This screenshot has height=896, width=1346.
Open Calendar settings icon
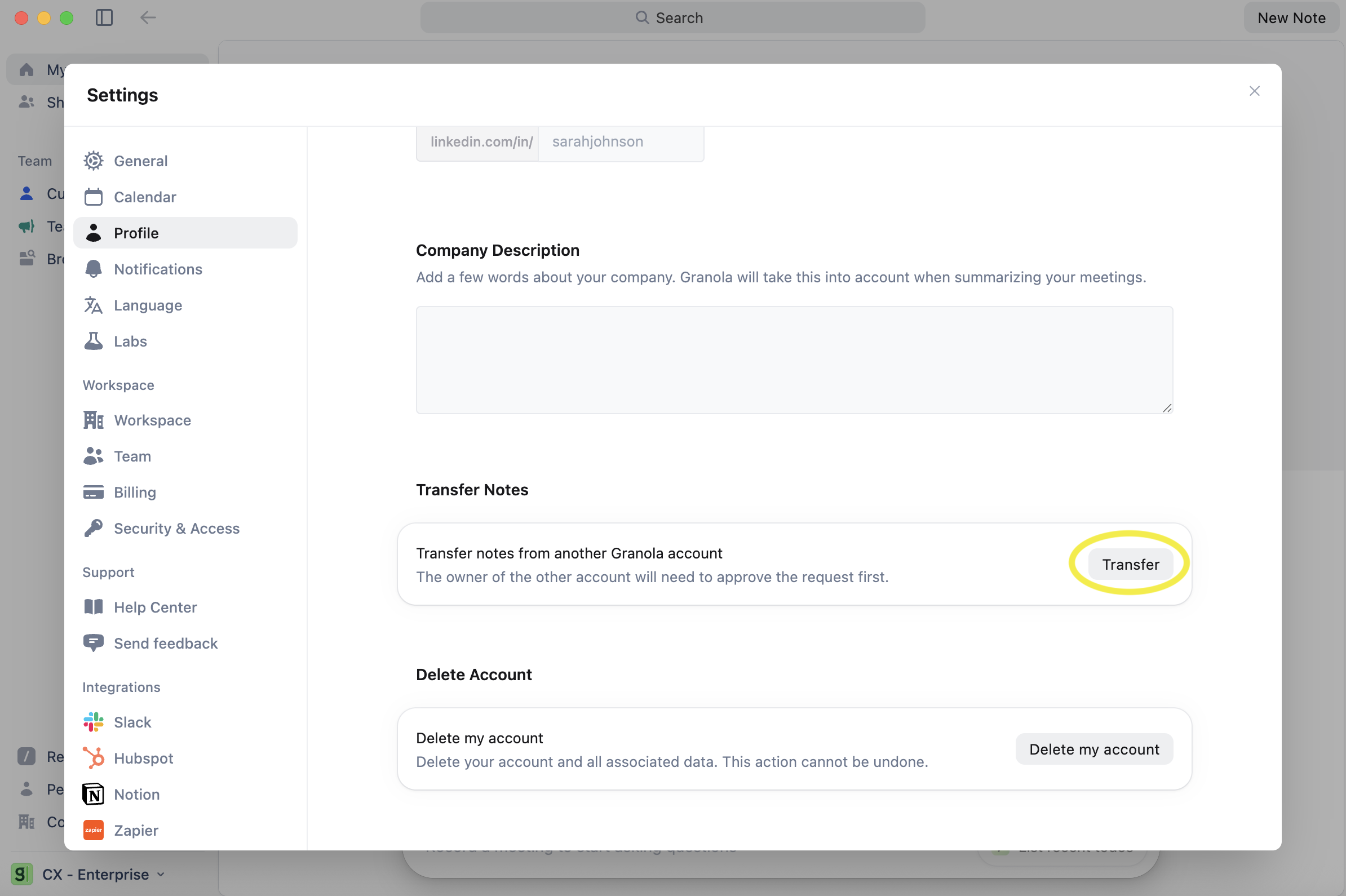pyautogui.click(x=93, y=197)
